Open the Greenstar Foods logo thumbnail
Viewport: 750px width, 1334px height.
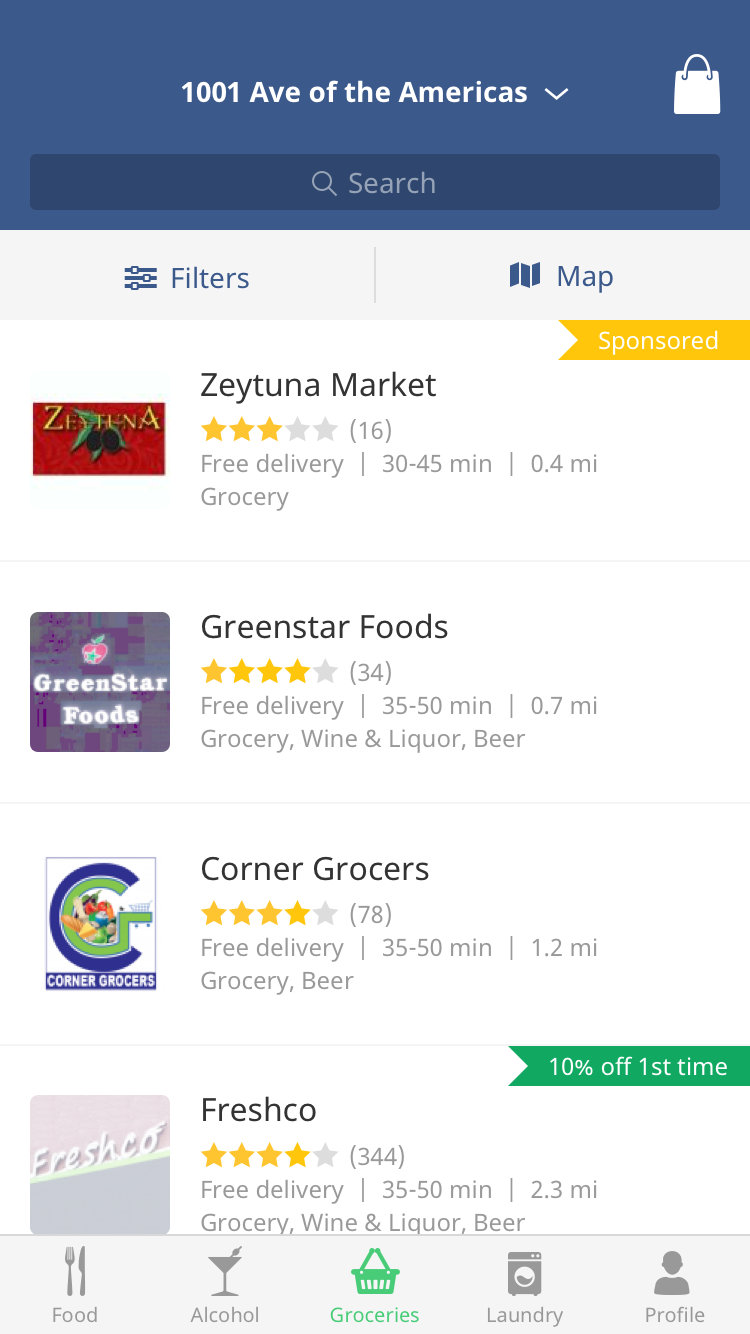tap(100, 682)
